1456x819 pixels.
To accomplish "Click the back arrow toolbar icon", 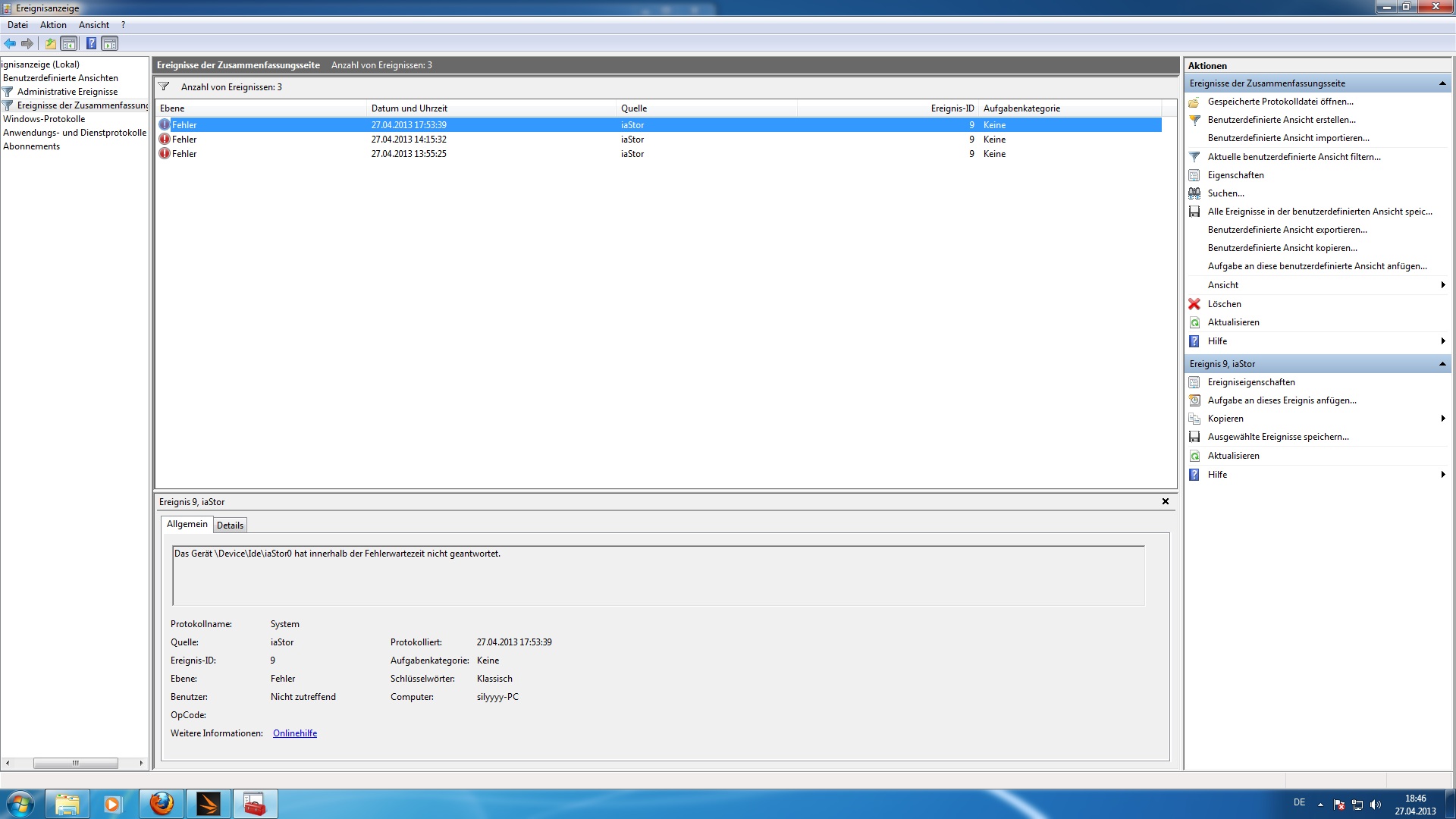I will (x=10, y=44).
